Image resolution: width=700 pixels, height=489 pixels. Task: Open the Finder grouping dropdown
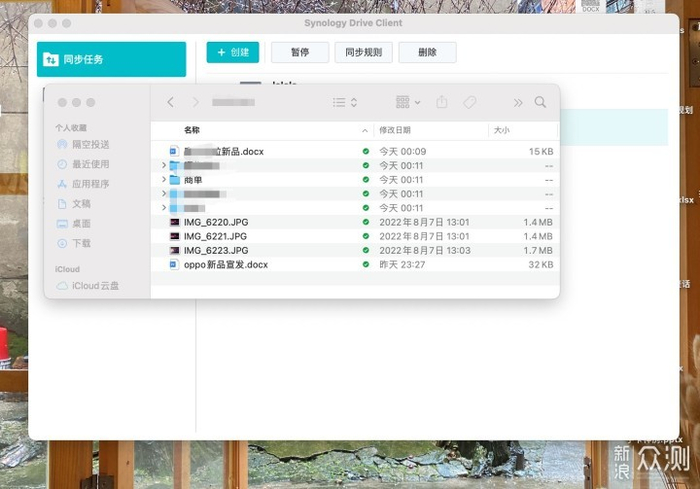(408, 102)
